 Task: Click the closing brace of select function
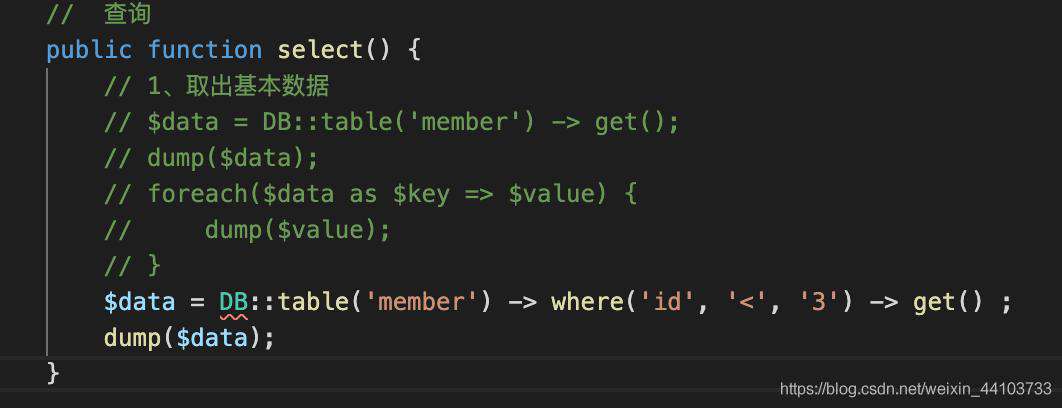53,373
